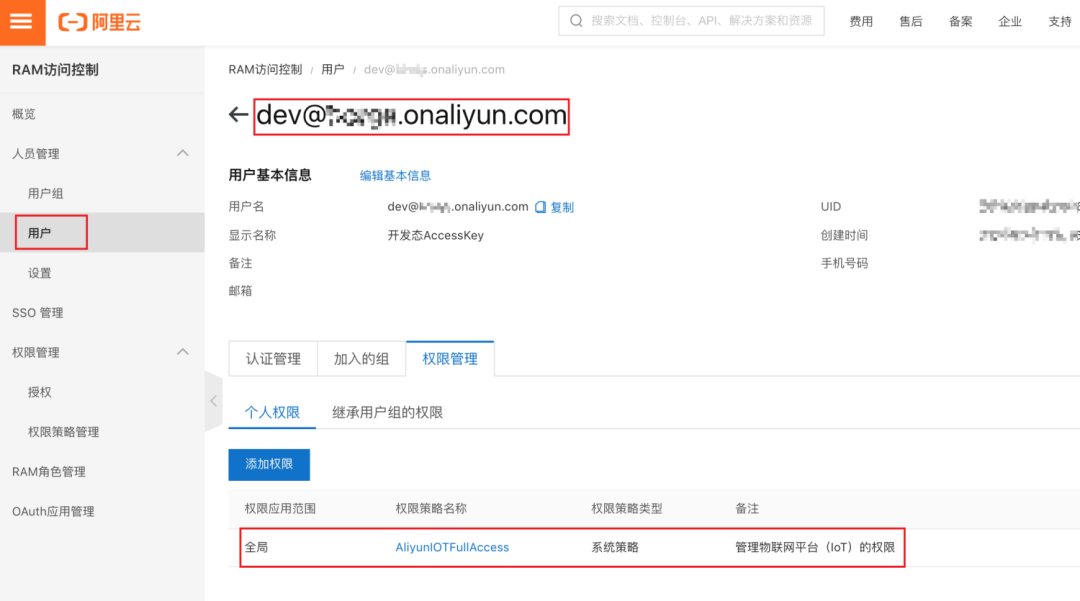Click 系统策略 cell in permissions row
The width and height of the screenshot is (1080, 601).
pos(615,547)
